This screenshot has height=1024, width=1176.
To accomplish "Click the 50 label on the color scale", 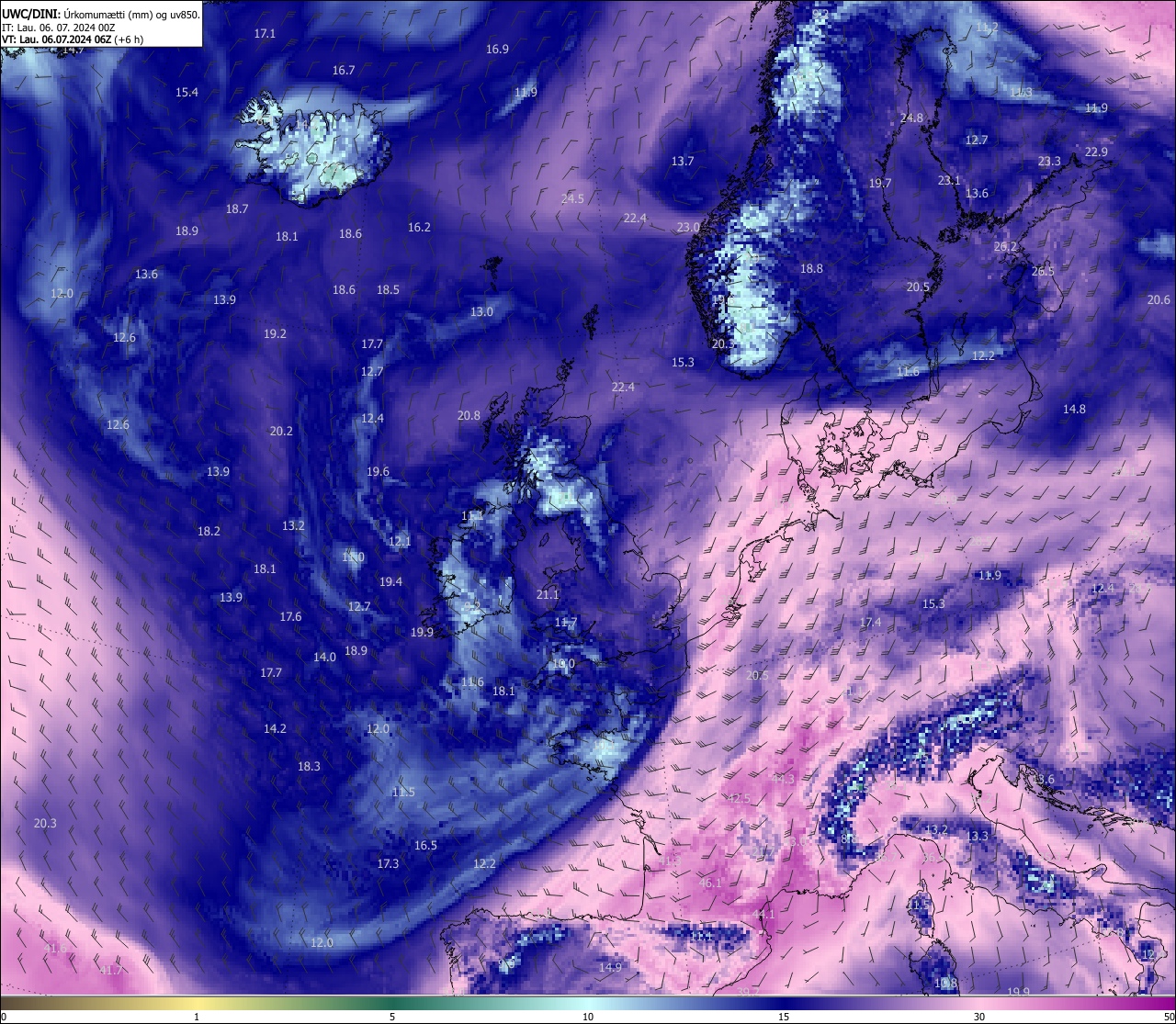I will point(1169,1017).
